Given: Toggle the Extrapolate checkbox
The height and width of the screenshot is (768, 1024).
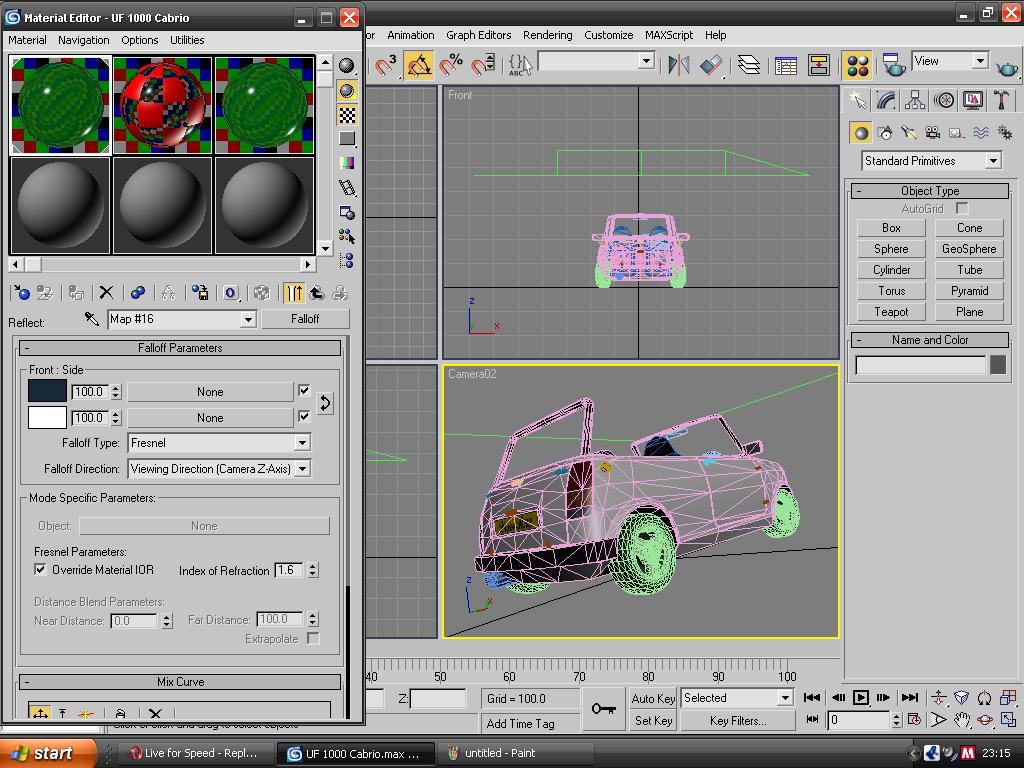Looking at the screenshot, I should pyautogui.click(x=313, y=638).
